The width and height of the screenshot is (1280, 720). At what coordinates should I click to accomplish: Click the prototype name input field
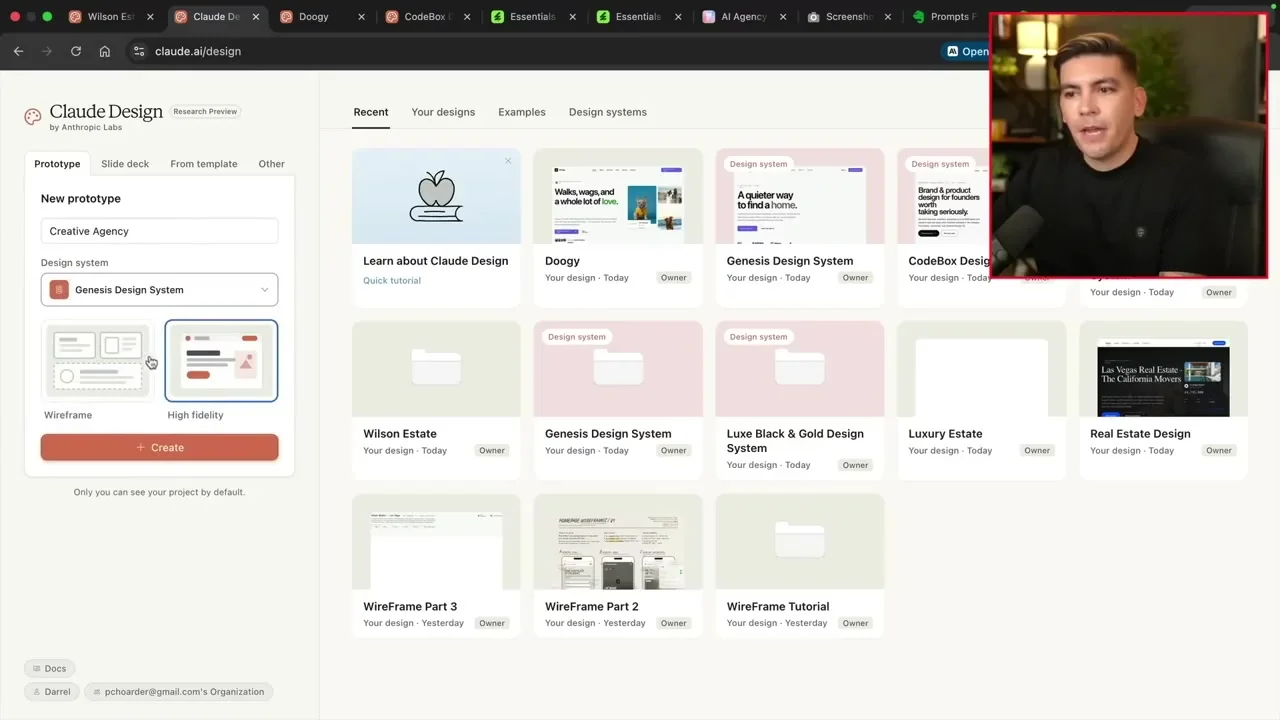pyautogui.click(x=159, y=231)
